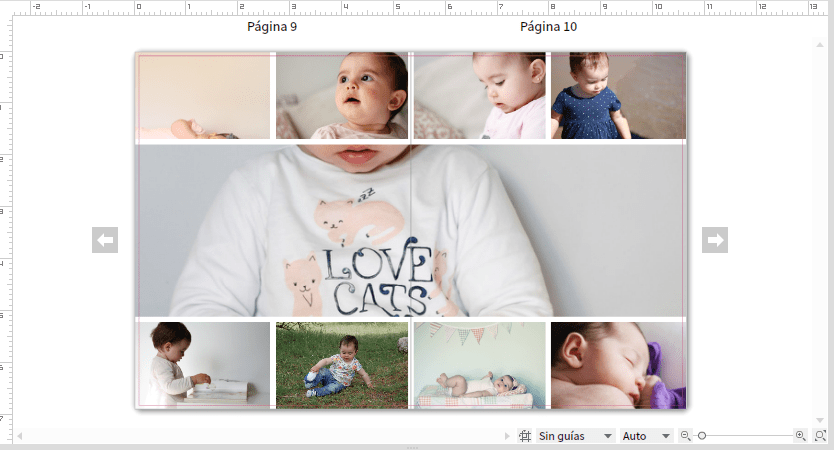This screenshot has height=450, width=834.
Task: Select the baby looking up photo
Action: coord(342,96)
